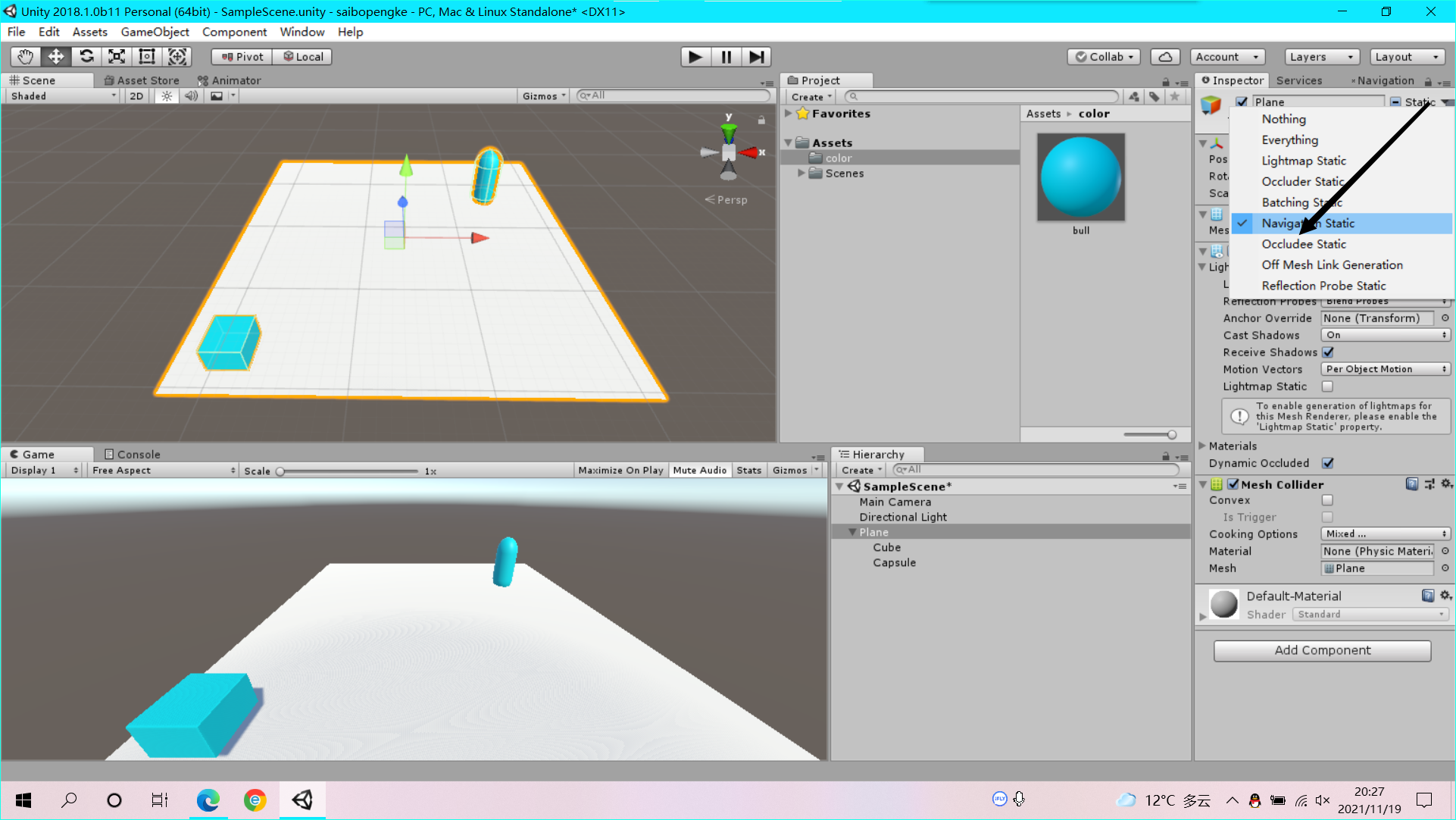
Task: Open the Layers dropdown
Action: [x=1320, y=56]
